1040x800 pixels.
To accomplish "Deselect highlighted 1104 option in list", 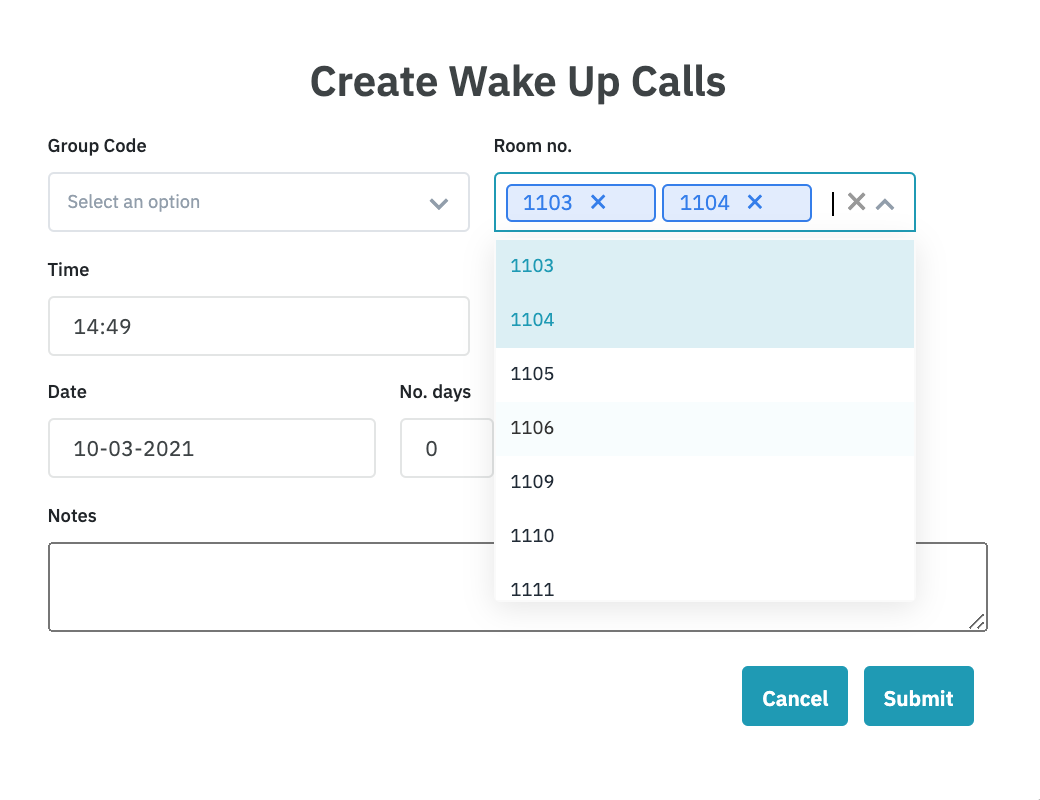I will (704, 320).
